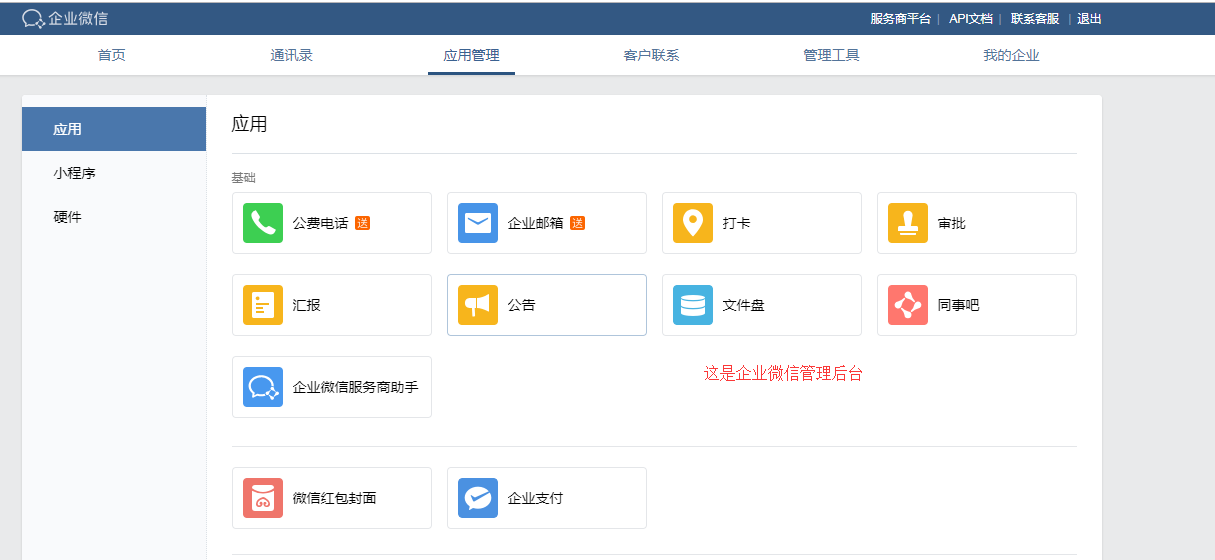Click the green 公费电话 phone icon
1215x560 pixels.
263,223
